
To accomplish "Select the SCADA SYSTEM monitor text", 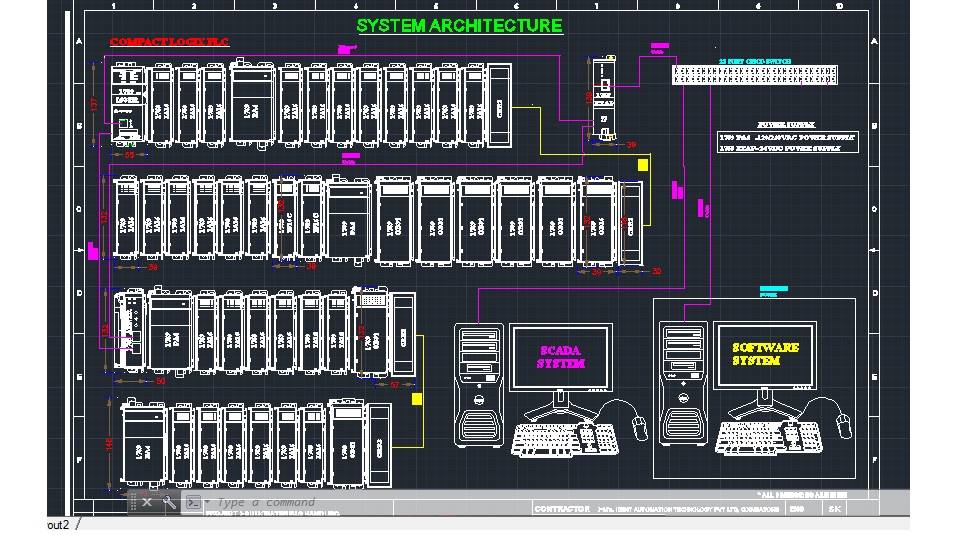I will click(x=560, y=357).
